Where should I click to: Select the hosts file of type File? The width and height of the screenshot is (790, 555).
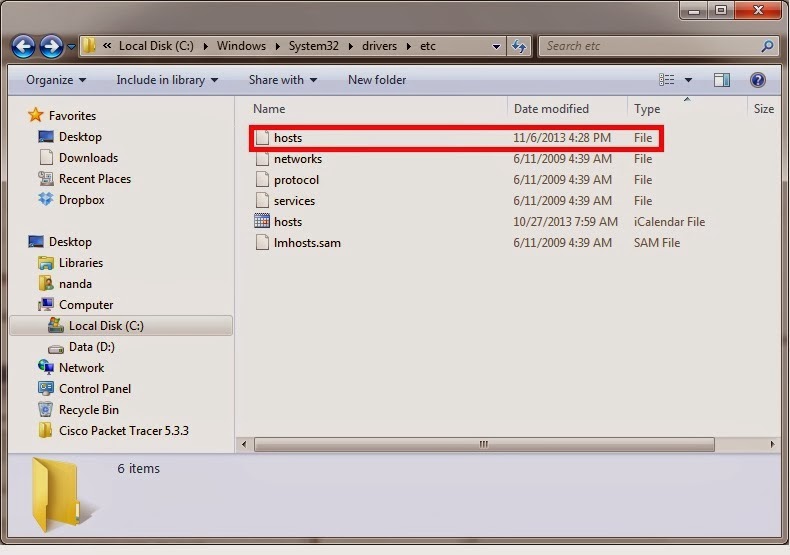tap(456, 138)
